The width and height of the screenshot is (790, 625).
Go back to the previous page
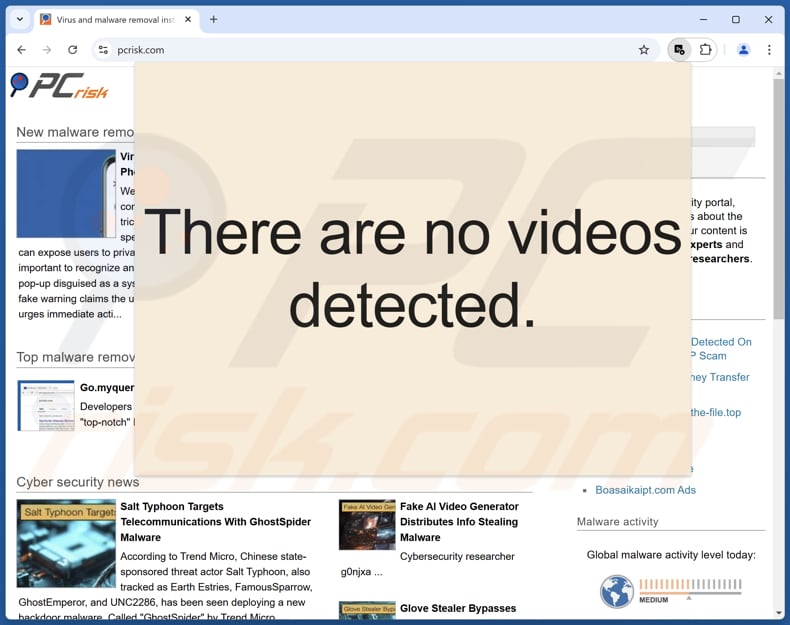point(21,50)
